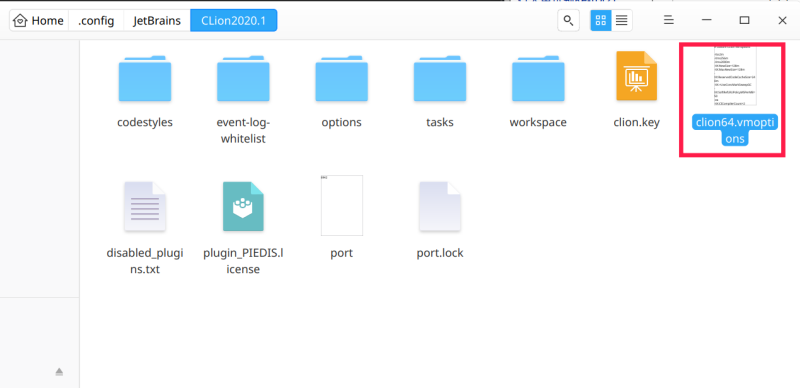Switch to list view
Screen dimensions: 800x388
click(x=621, y=20)
